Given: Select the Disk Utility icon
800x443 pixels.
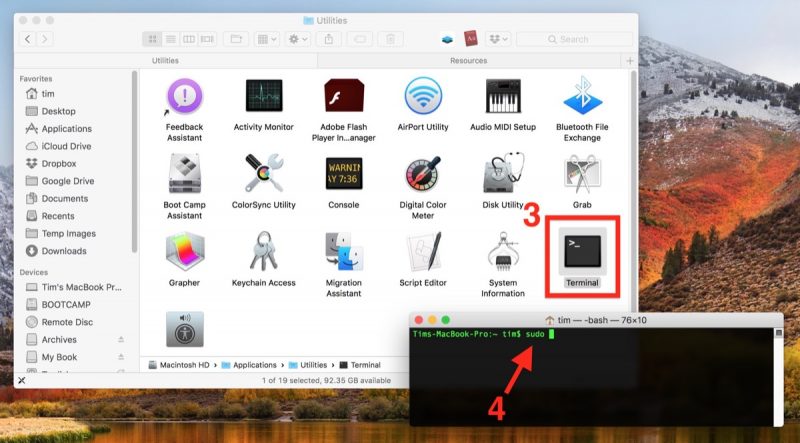Looking at the screenshot, I should tap(503, 175).
